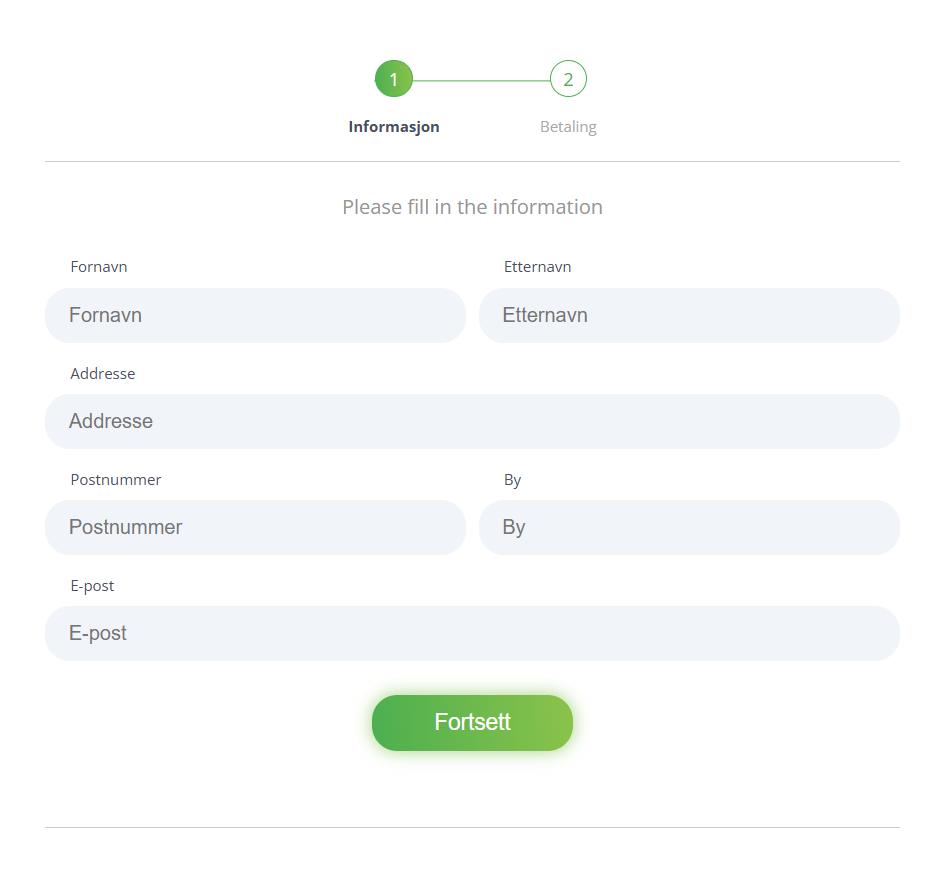Click inside the Postnummer input box

click(255, 528)
